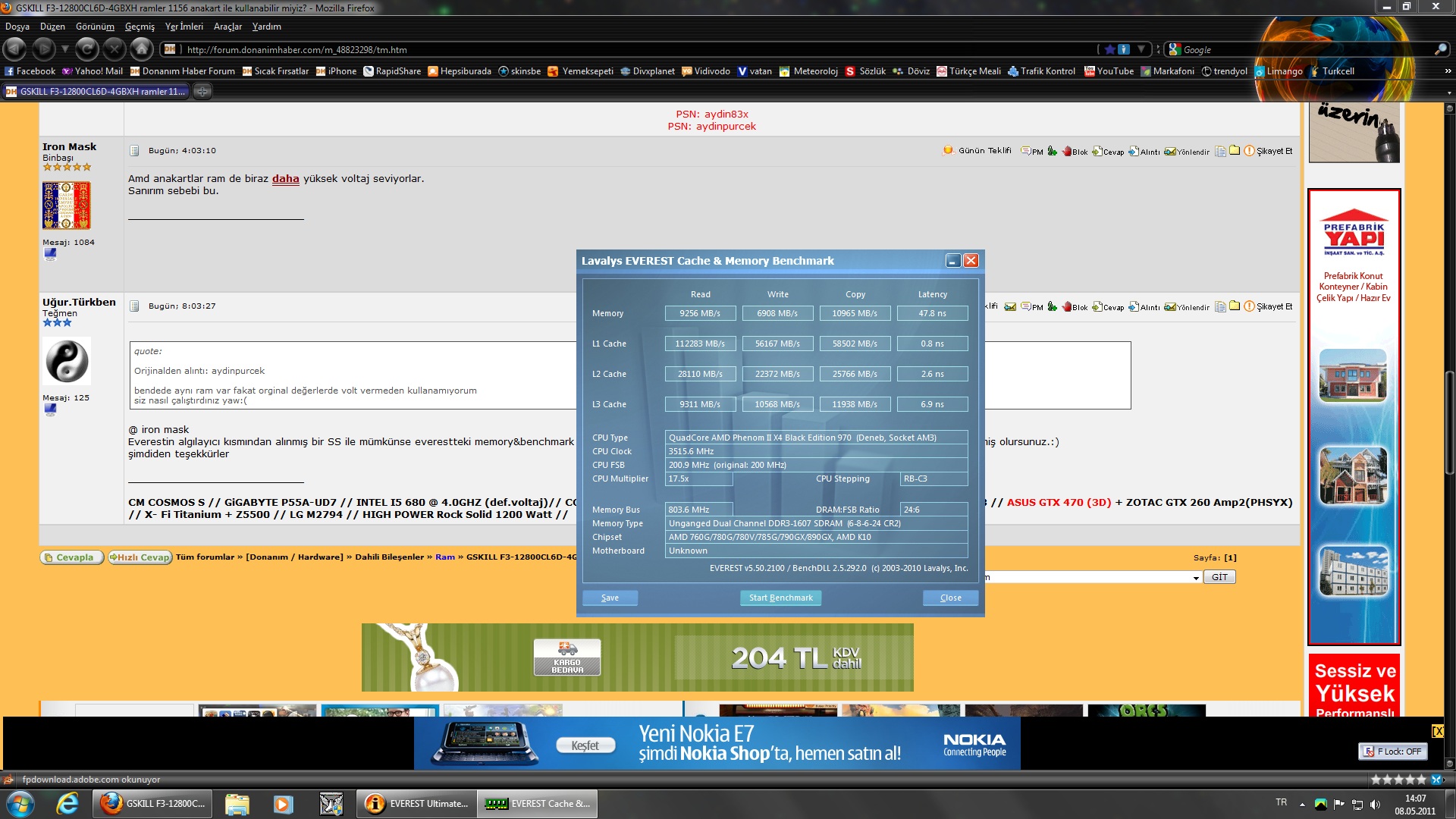The width and height of the screenshot is (1456, 819).
Task: Run search with magnifier icon
Action: [1441, 49]
